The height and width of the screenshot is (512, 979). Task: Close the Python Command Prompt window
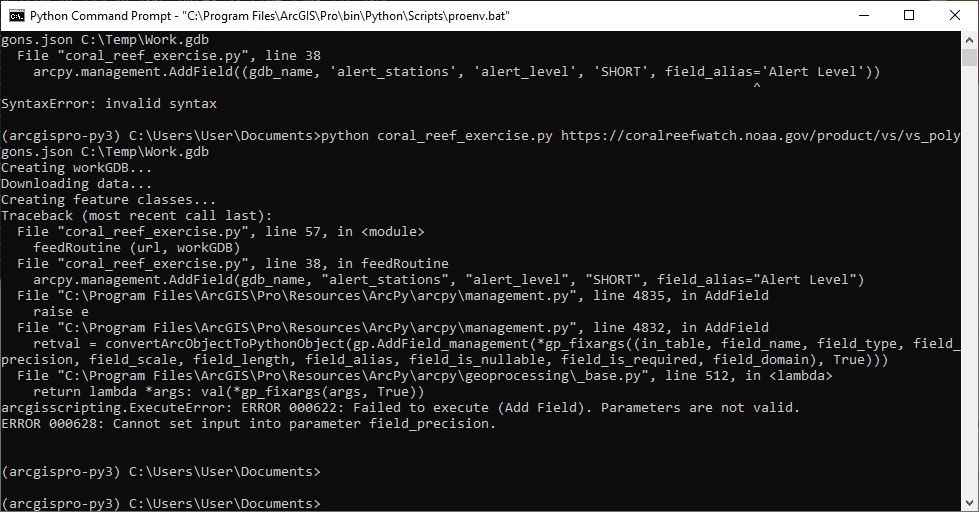(x=955, y=15)
